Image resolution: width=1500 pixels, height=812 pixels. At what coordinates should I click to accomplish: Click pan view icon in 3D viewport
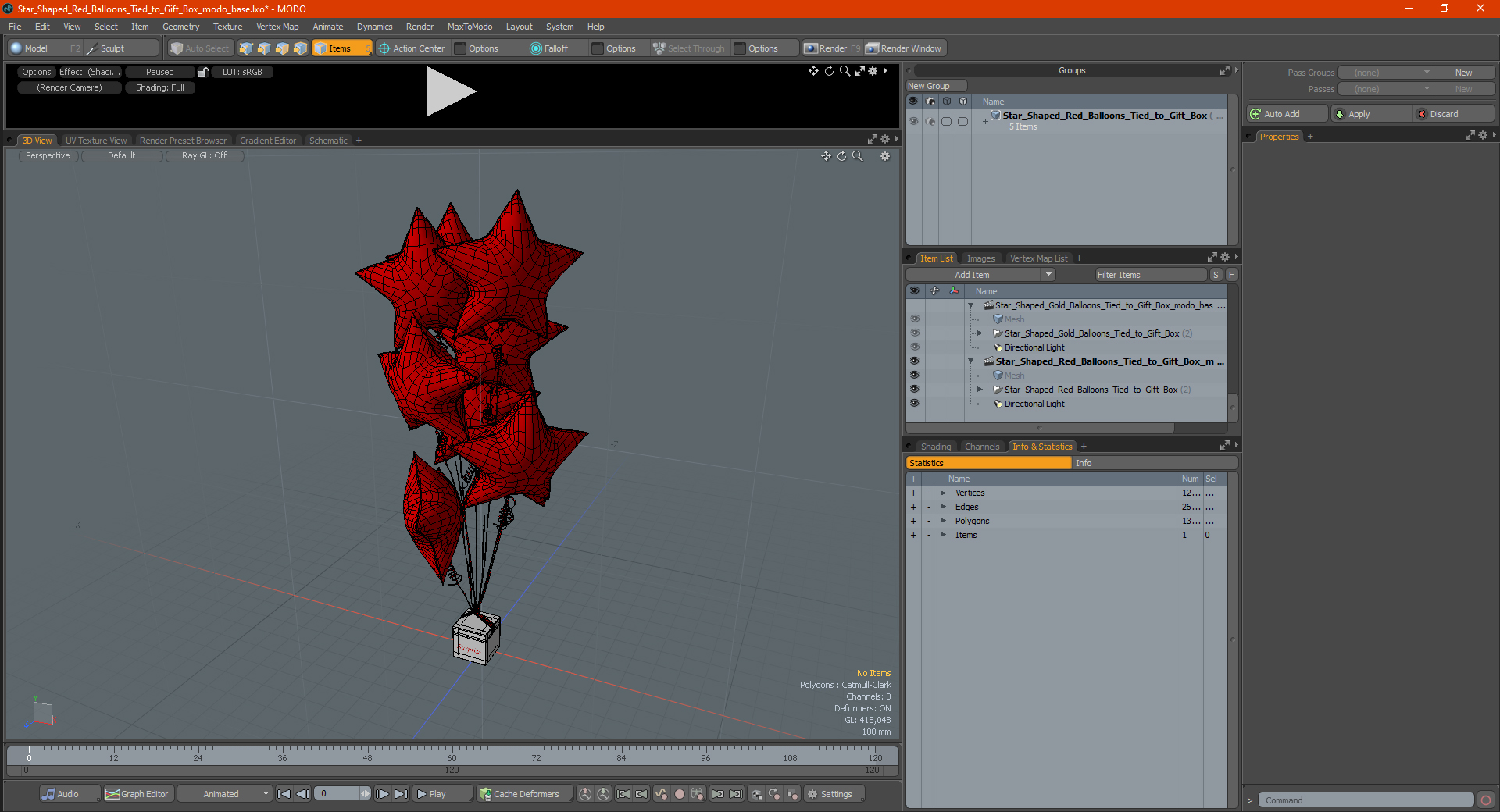826,156
